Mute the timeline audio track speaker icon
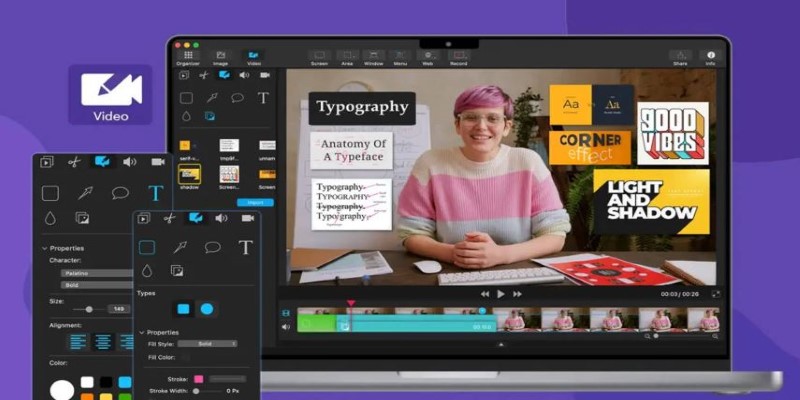 pos(286,326)
